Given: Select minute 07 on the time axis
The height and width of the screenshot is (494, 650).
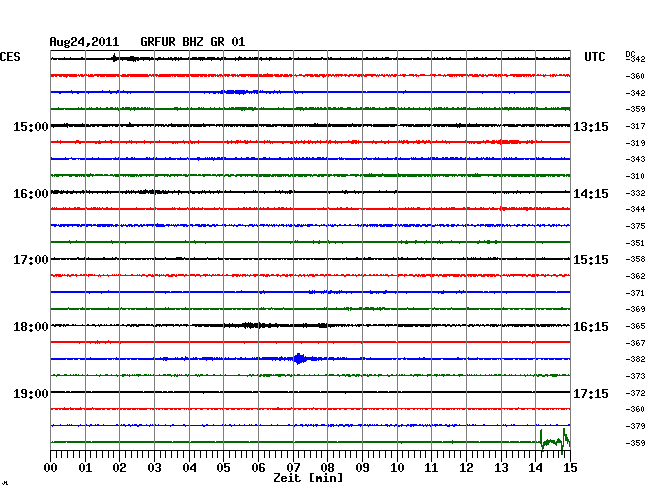Looking at the screenshot, I should coord(293,468).
